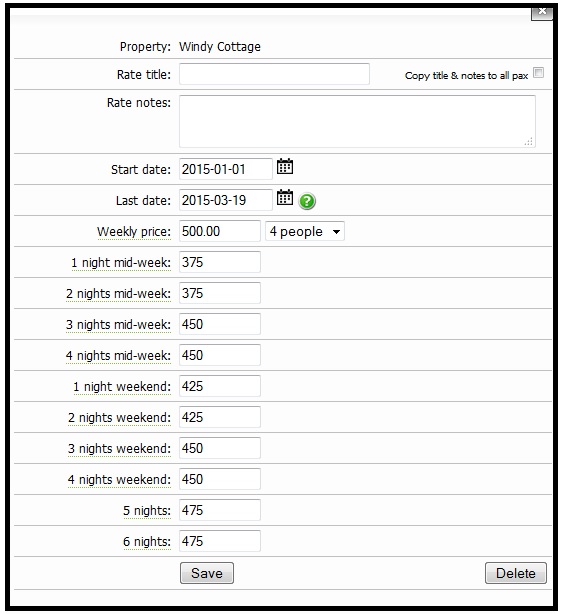563x614 pixels.
Task: Open the Start date calendar picker
Action: pos(285,166)
